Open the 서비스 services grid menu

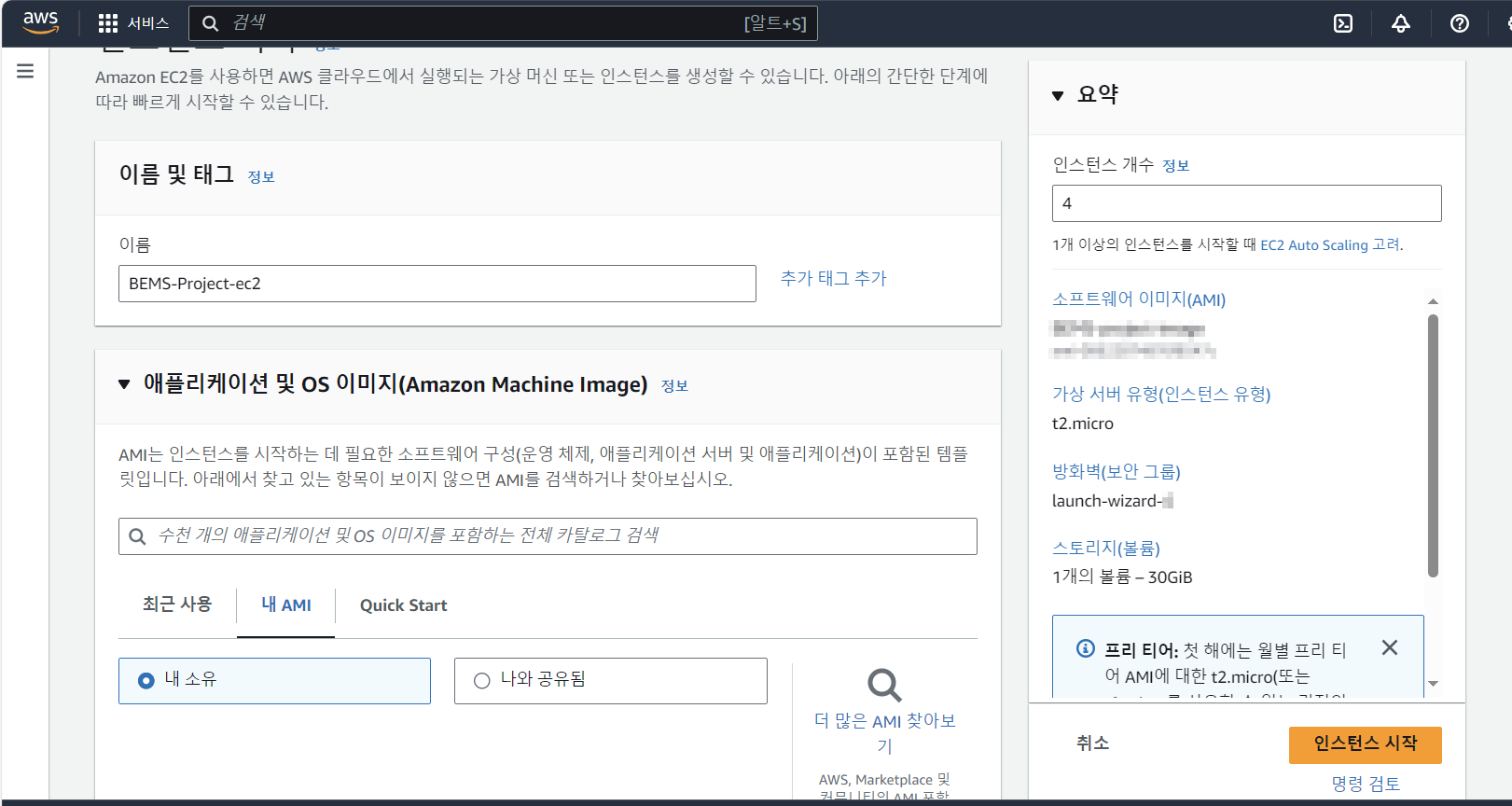tap(133, 22)
